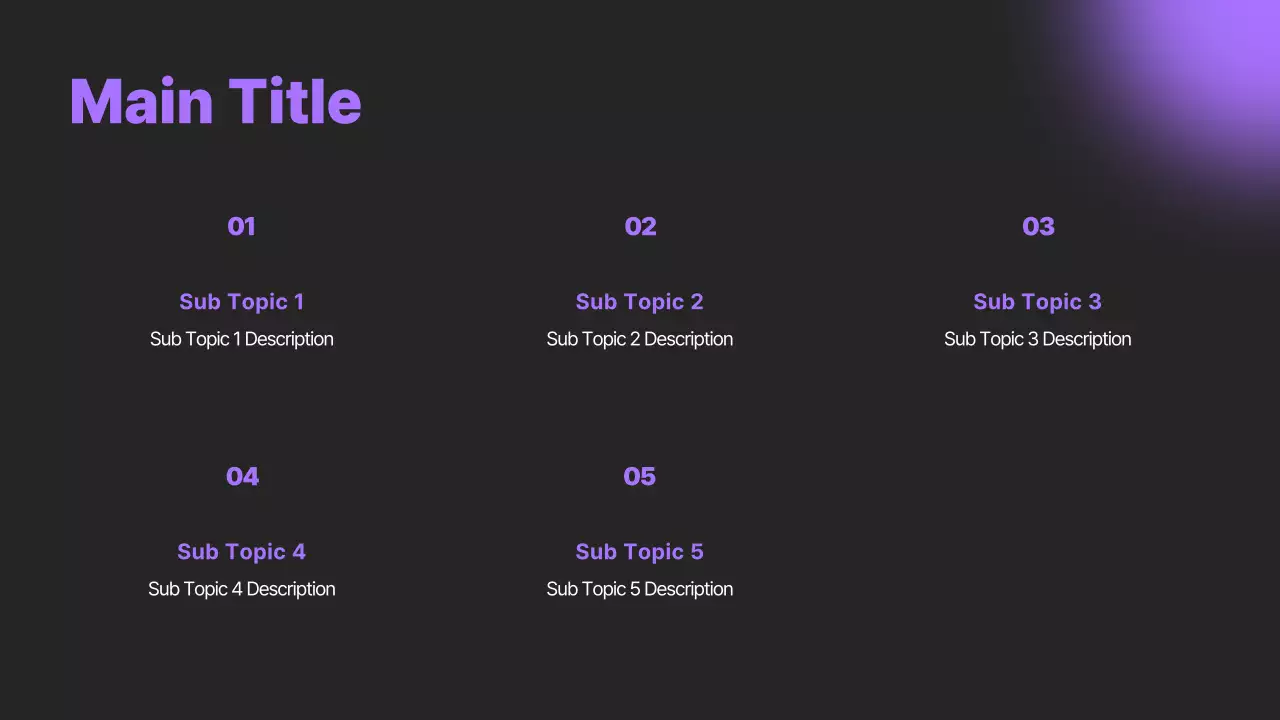Click the 'Sub Topic 5 Description' text
The width and height of the screenshot is (1280, 720).
coord(639,589)
